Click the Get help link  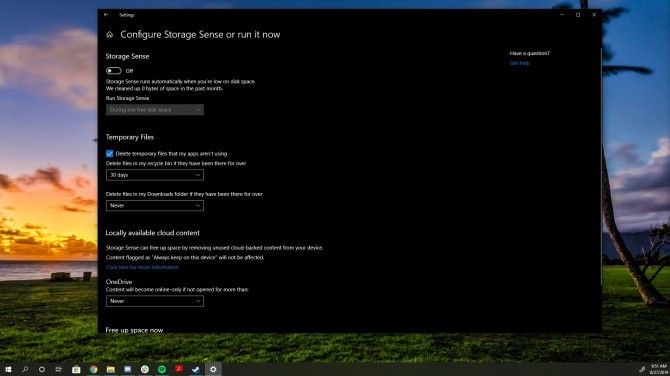coord(520,63)
